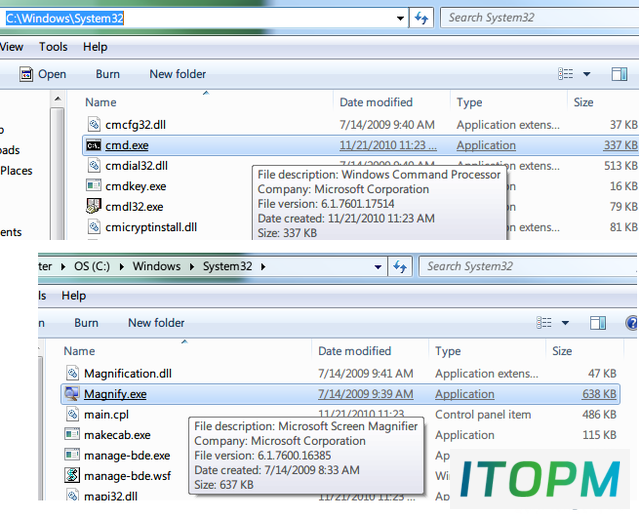Click the makecab.exe file icon
Image resolution: width=640 pixels, height=519 pixels.
72,434
